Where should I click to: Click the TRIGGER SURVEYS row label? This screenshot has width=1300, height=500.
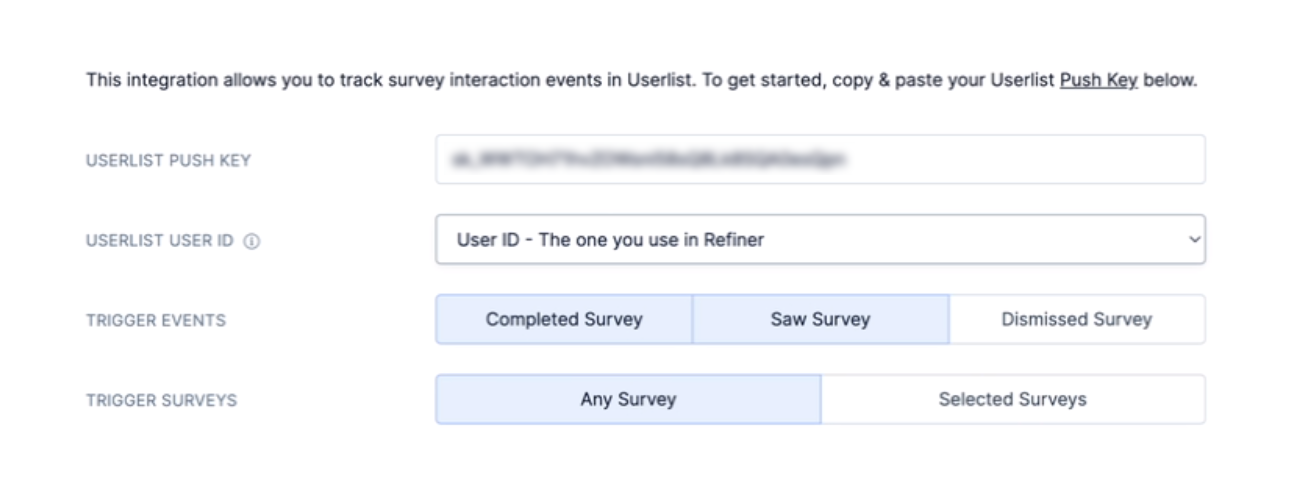point(161,401)
